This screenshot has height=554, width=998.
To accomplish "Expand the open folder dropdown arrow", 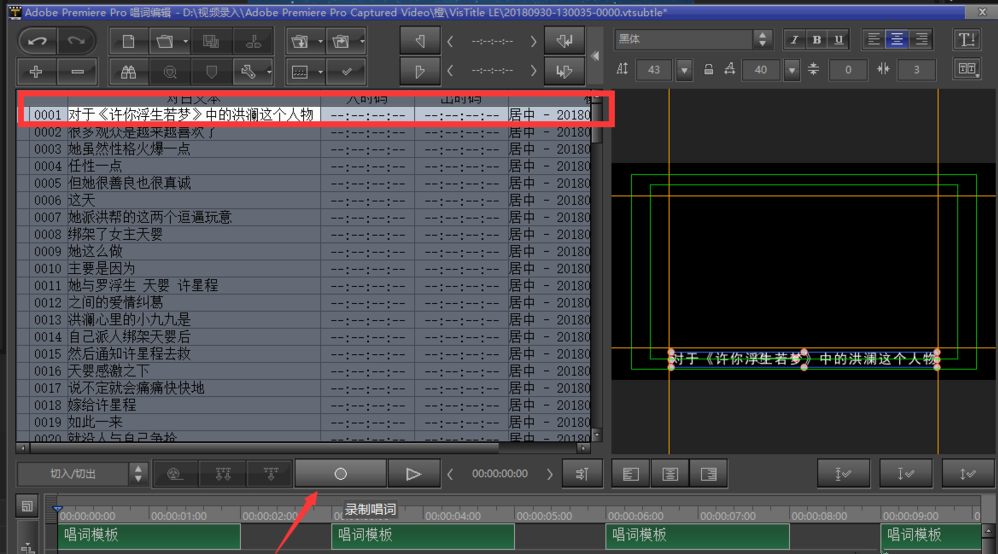I will [182, 42].
